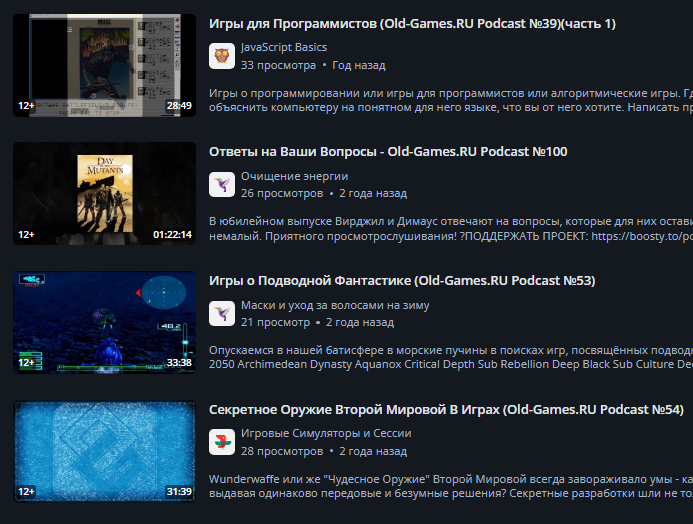Open Очищение энергии channel hummingbird avatar
The width and height of the screenshot is (693, 524).
222,184
